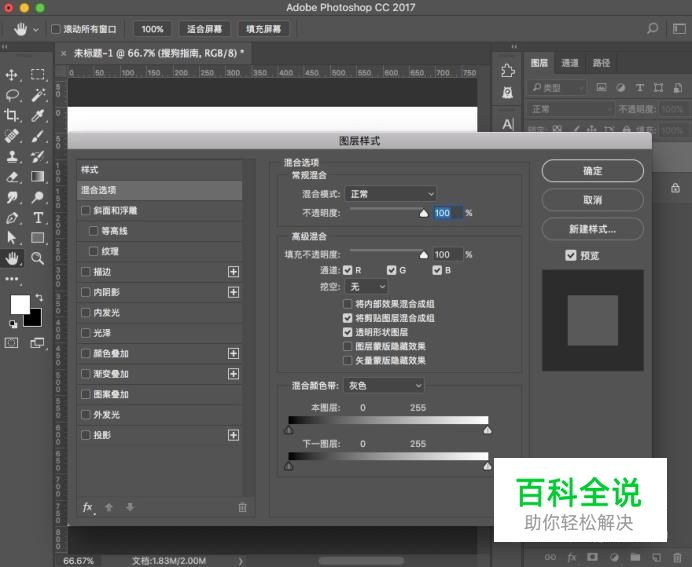Uncheck the 预览 preview checkbox
Image resolution: width=692 pixels, height=567 pixels.
[571, 256]
